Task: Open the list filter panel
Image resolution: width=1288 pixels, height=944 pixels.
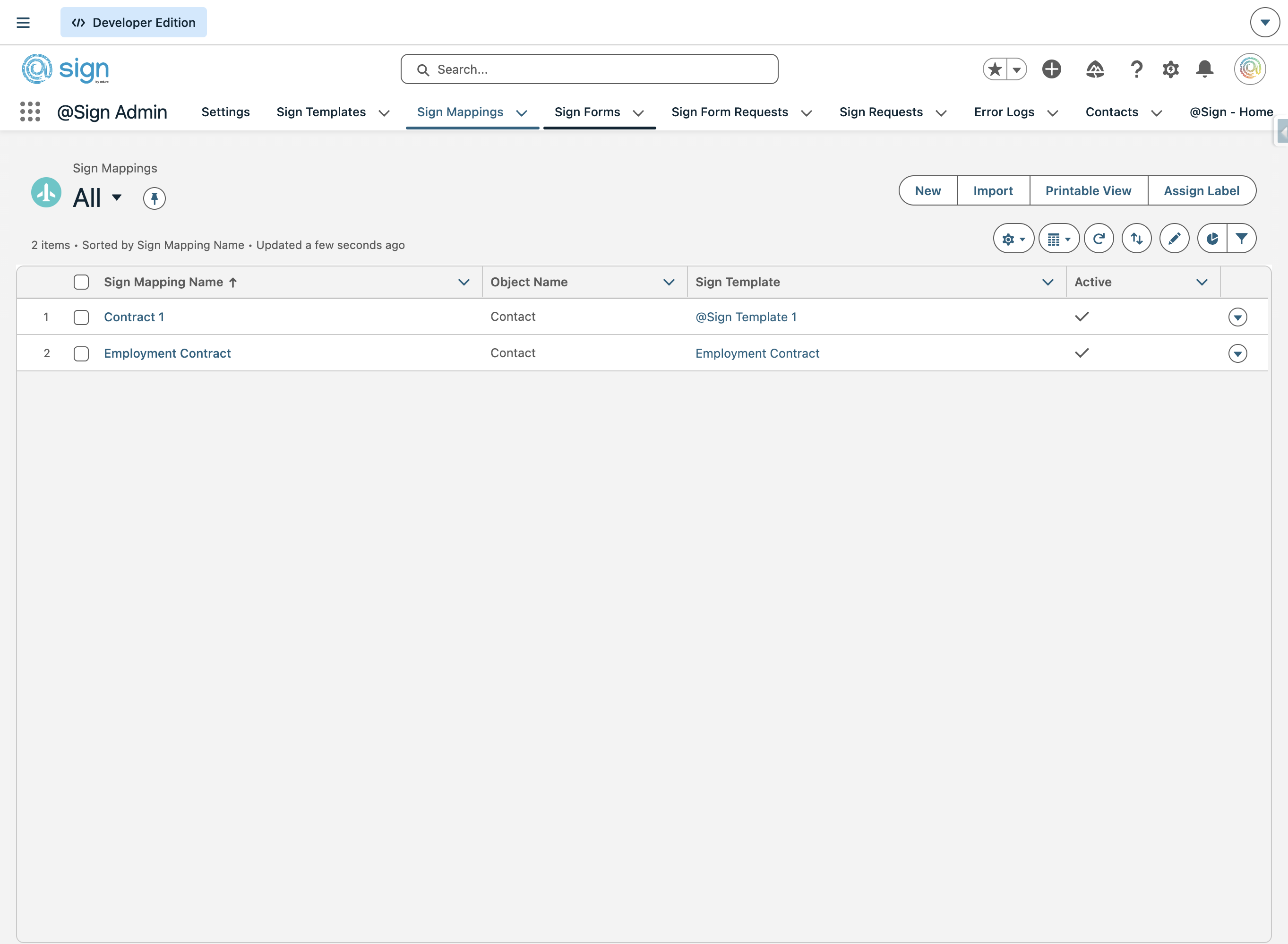Action: [x=1241, y=238]
